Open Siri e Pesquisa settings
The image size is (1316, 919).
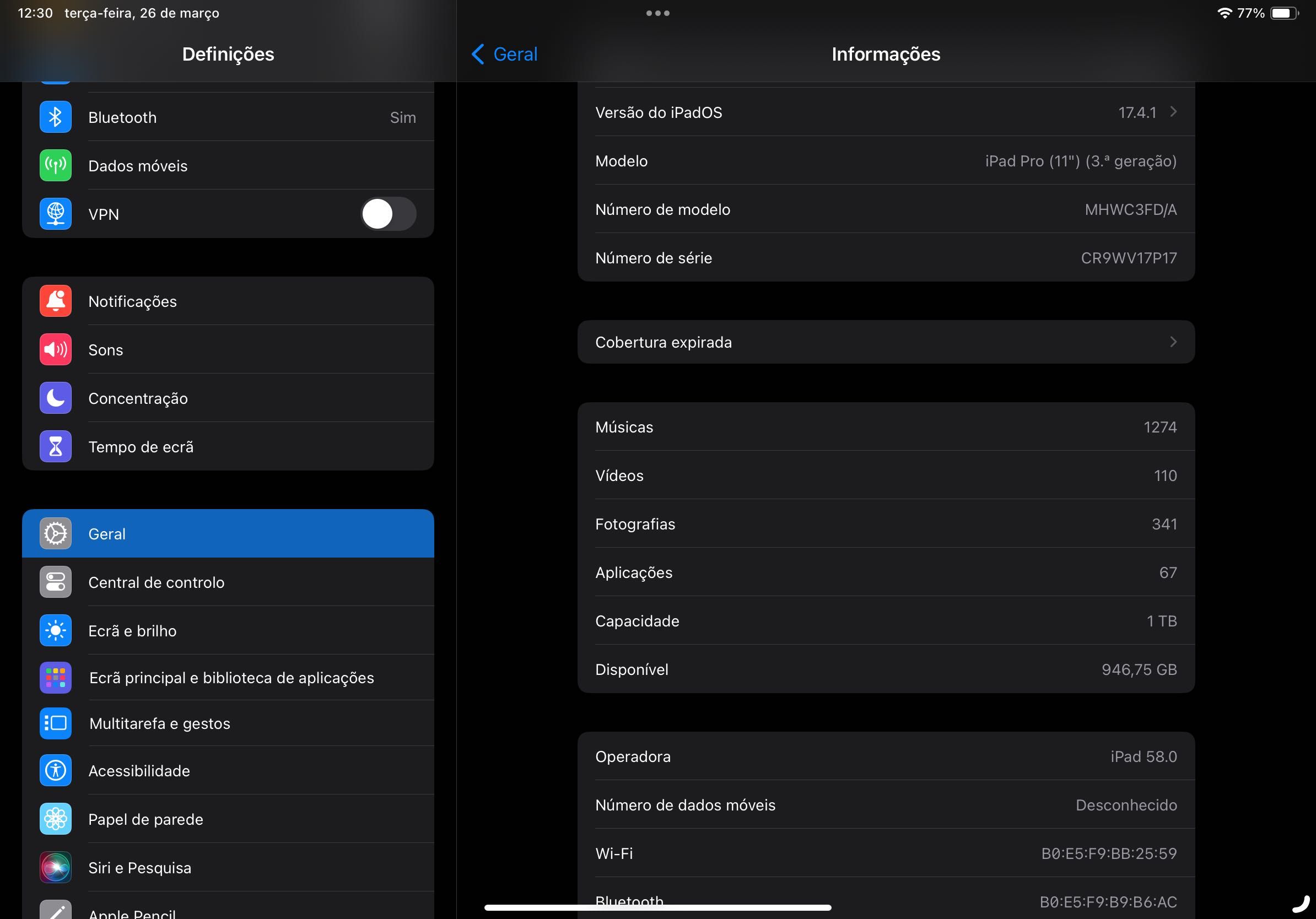tap(228, 867)
